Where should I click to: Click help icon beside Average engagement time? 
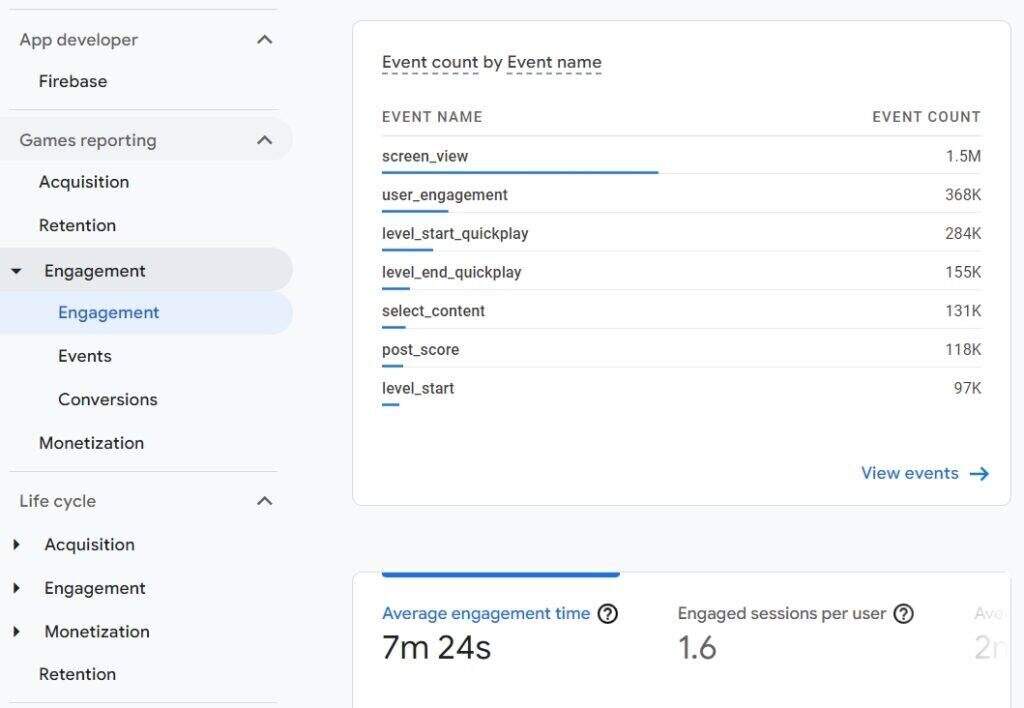(607, 614)
